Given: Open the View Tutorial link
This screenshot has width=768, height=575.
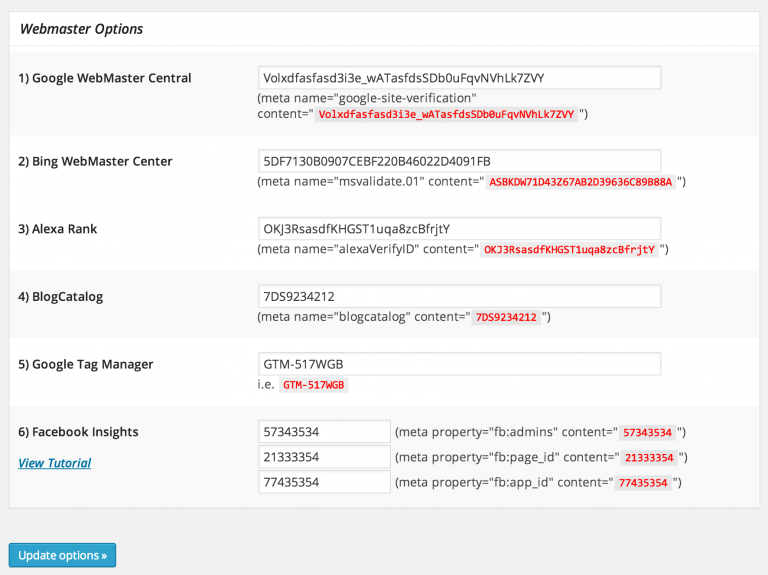Looking at the screenshot, I should (x=54, y=463).
